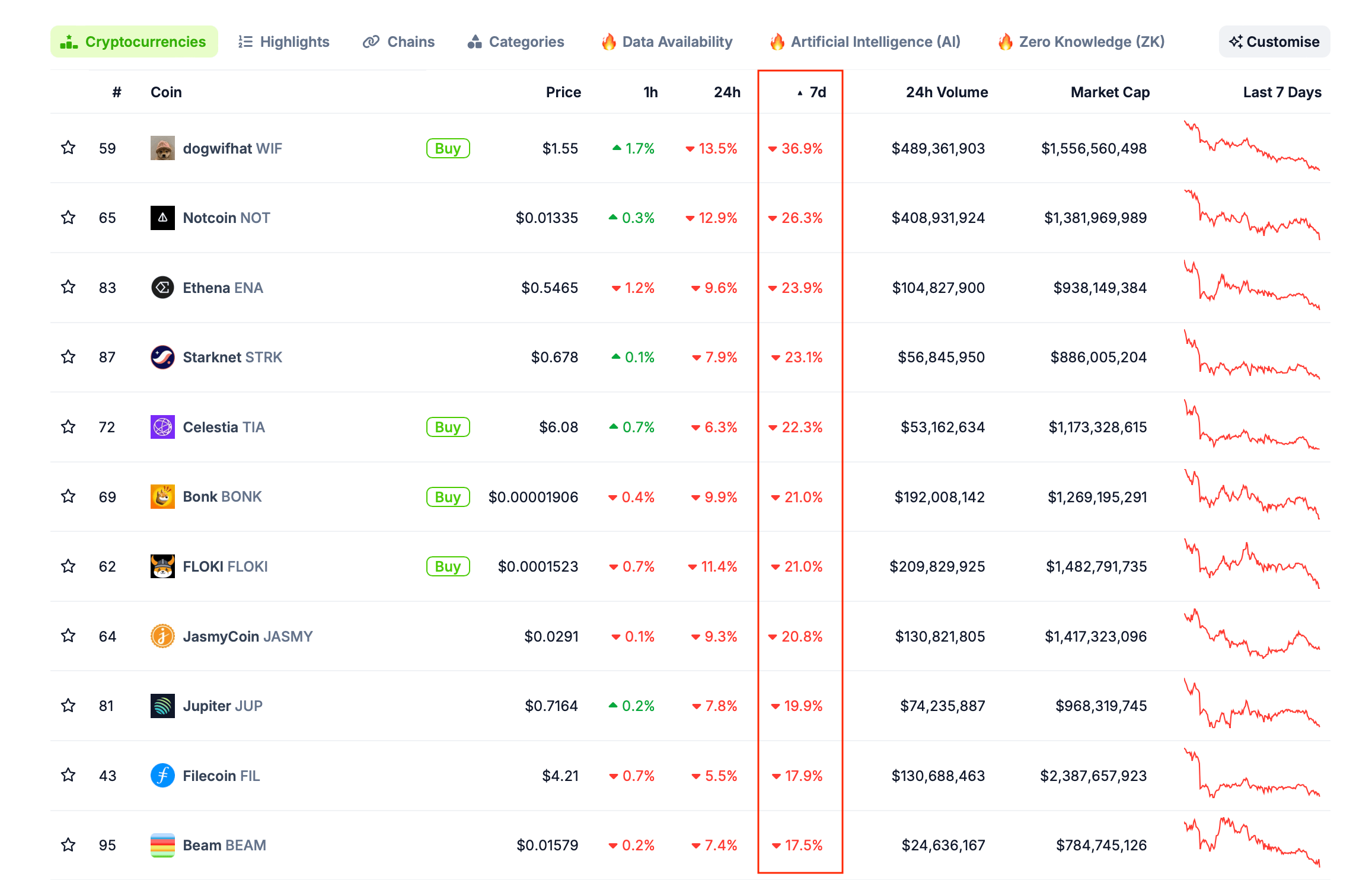
Task: Favorite Beam with its star
Action: pyautogui.click(x=68, y=844)
